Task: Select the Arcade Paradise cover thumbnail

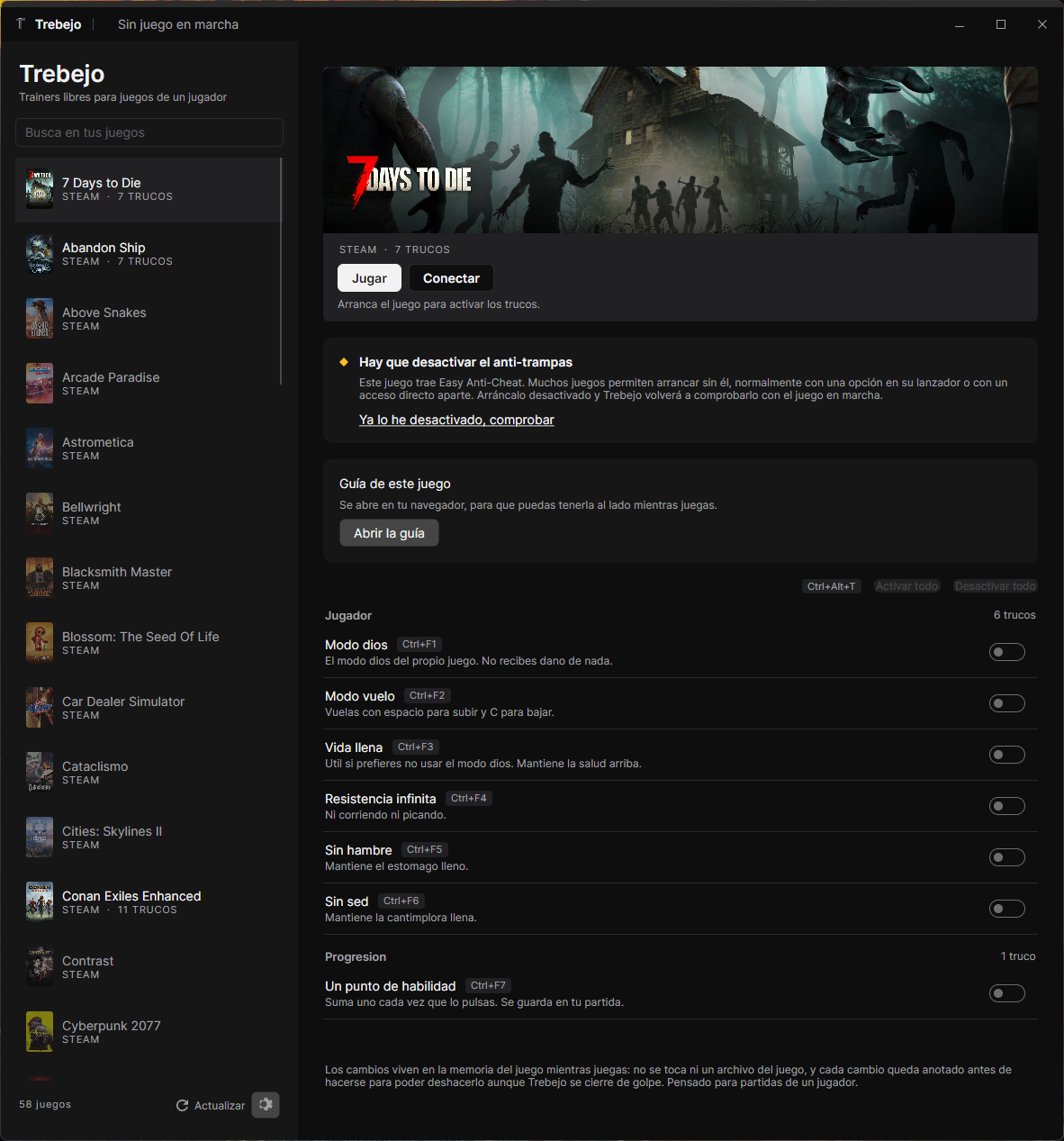Action: [x=40, y=384]
